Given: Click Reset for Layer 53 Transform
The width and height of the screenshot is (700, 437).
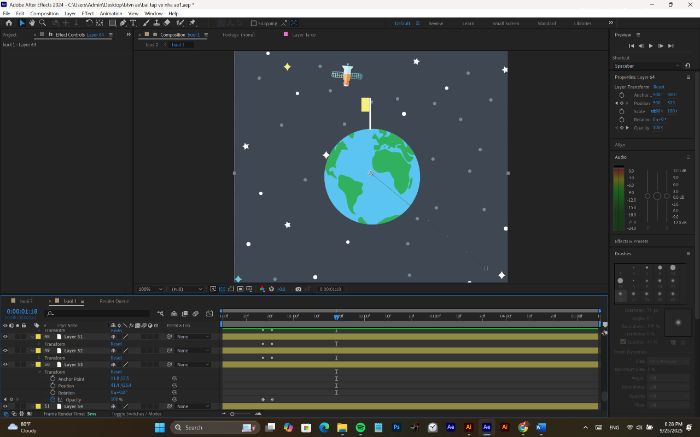Looking at the screenshot, I should tap(117, 371).
